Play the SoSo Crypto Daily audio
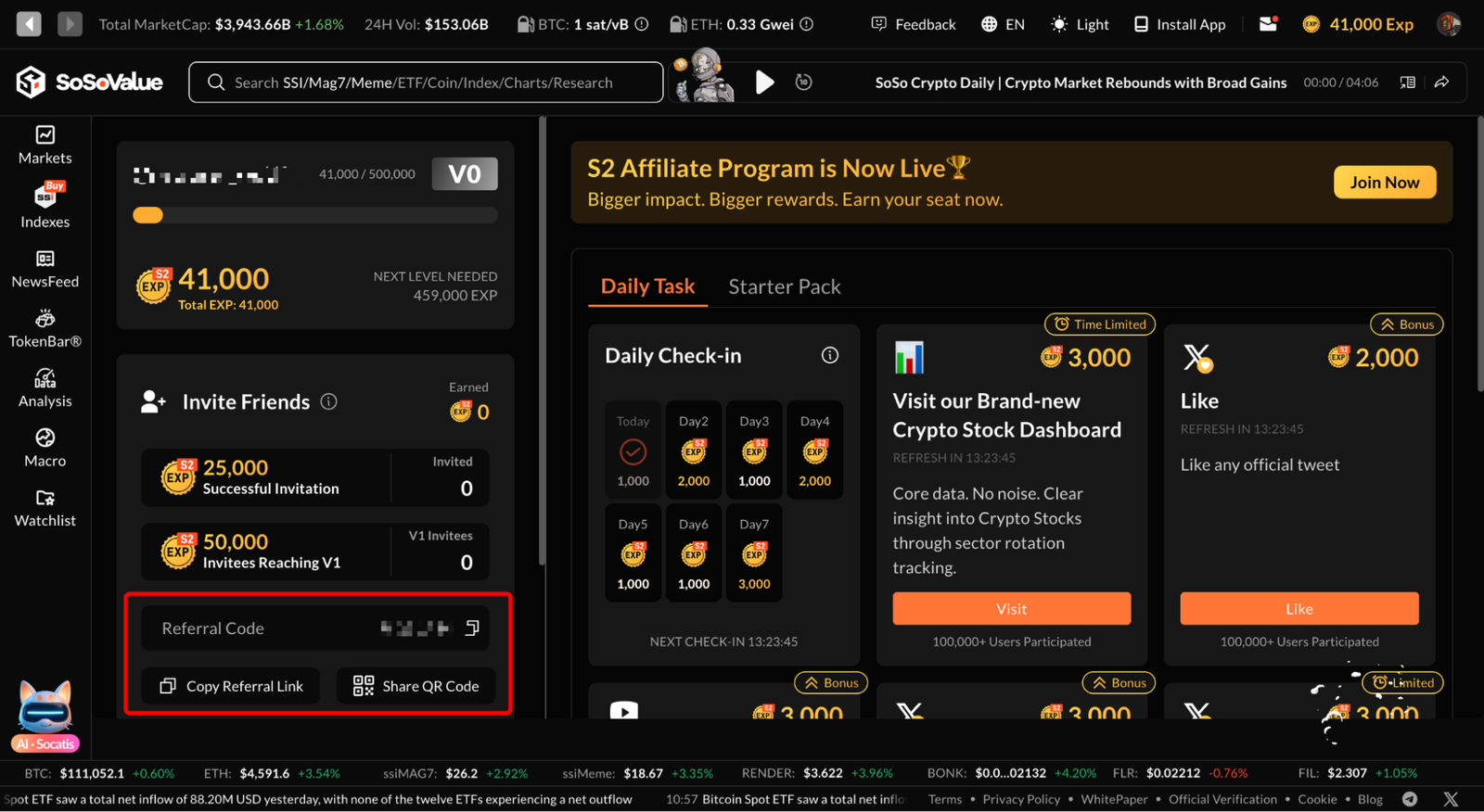Viewport: 1484px width, 812px height. pos(764,82)
